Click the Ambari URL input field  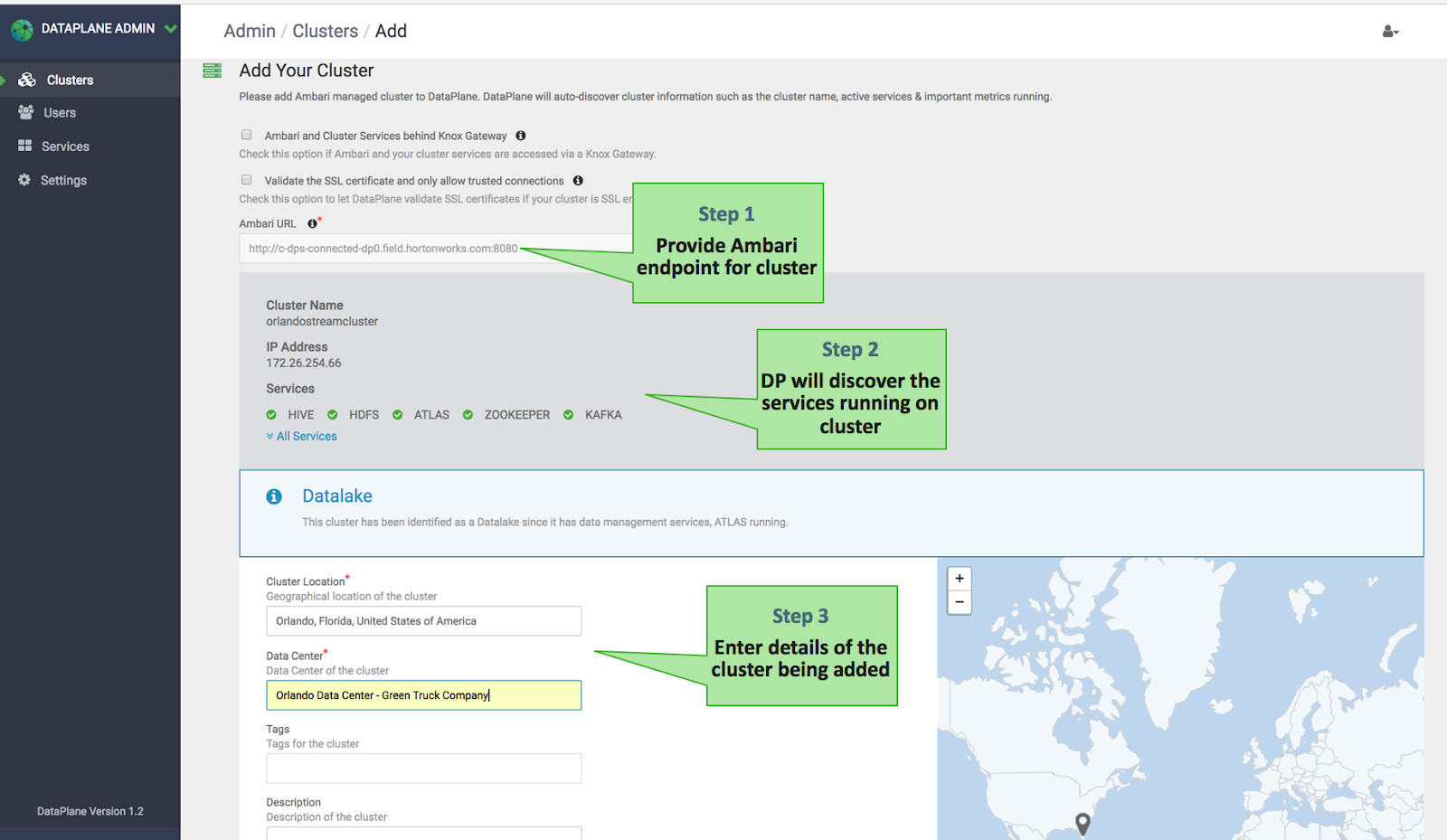[436, 249]
